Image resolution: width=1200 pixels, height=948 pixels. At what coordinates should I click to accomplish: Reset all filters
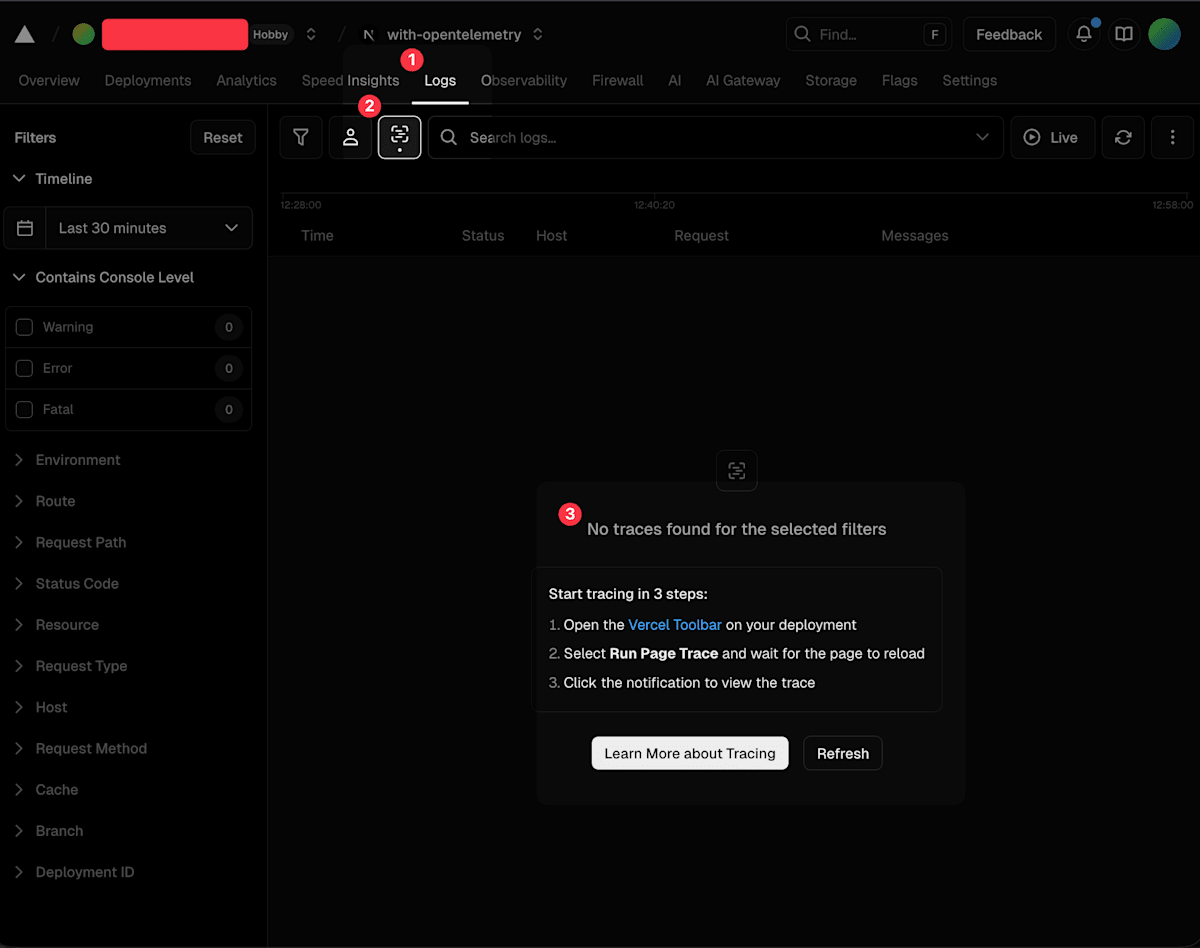(223, 137)
